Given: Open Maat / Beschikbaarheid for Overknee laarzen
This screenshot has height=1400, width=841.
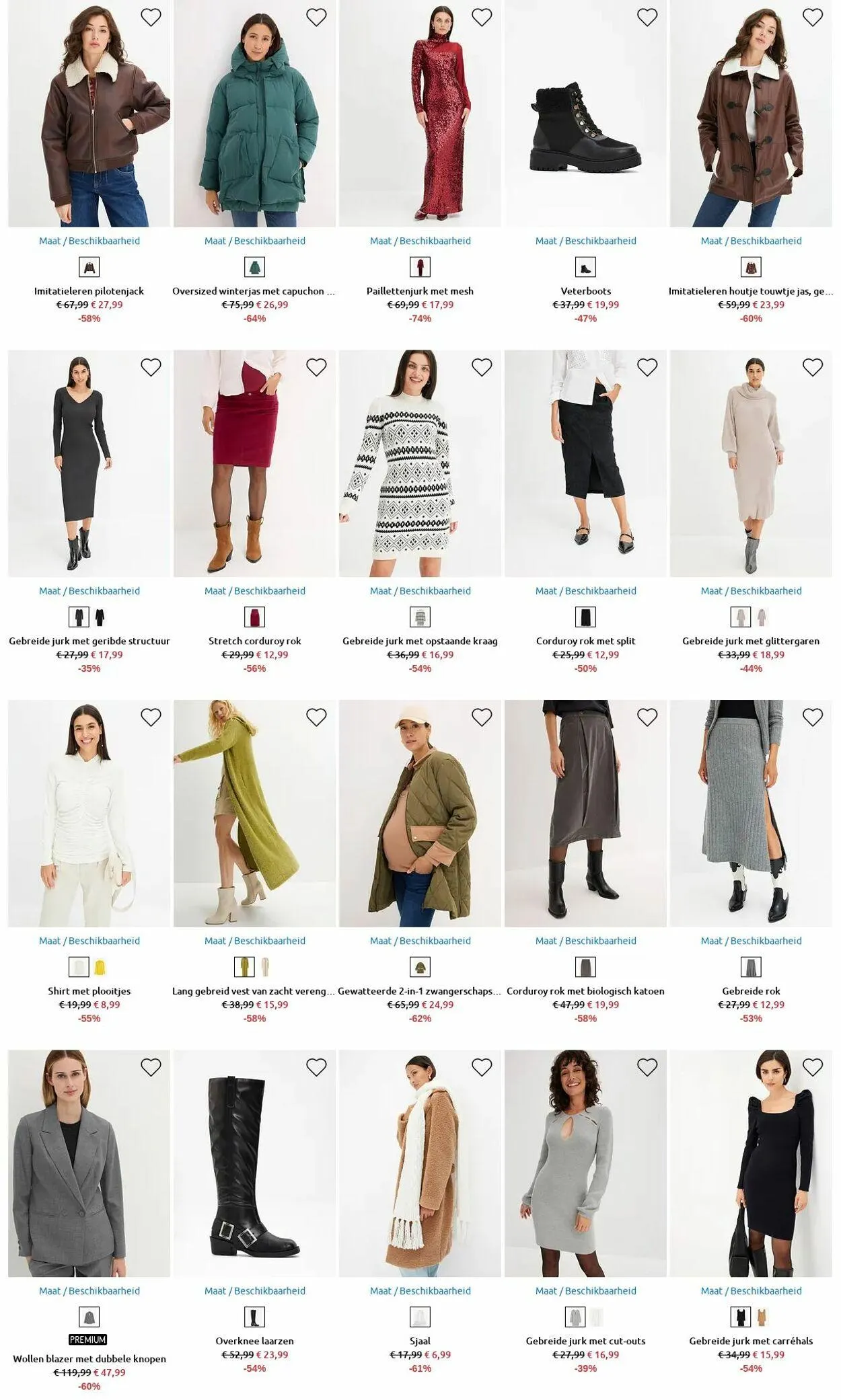Looking at the screenshot, I should click(x=255, y=1291).
